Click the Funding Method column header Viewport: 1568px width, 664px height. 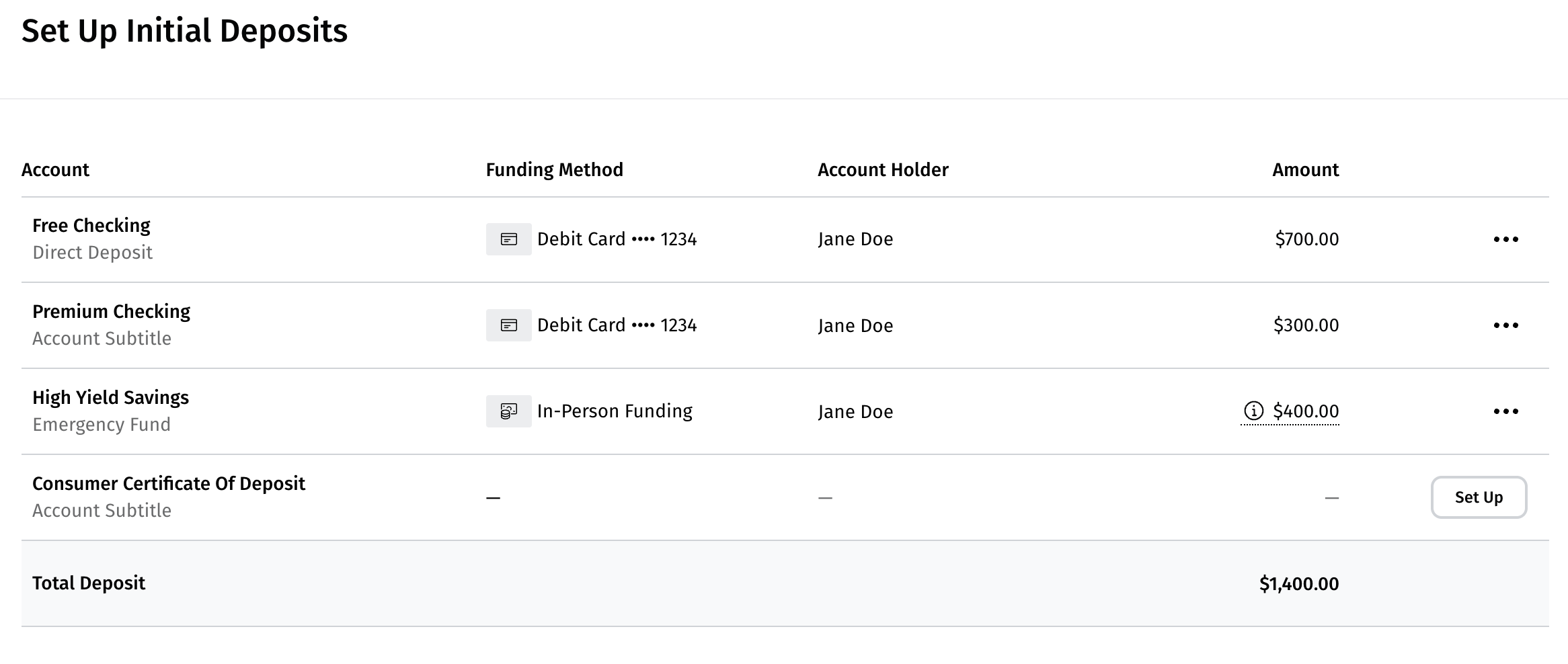click(x=555, y=170)
